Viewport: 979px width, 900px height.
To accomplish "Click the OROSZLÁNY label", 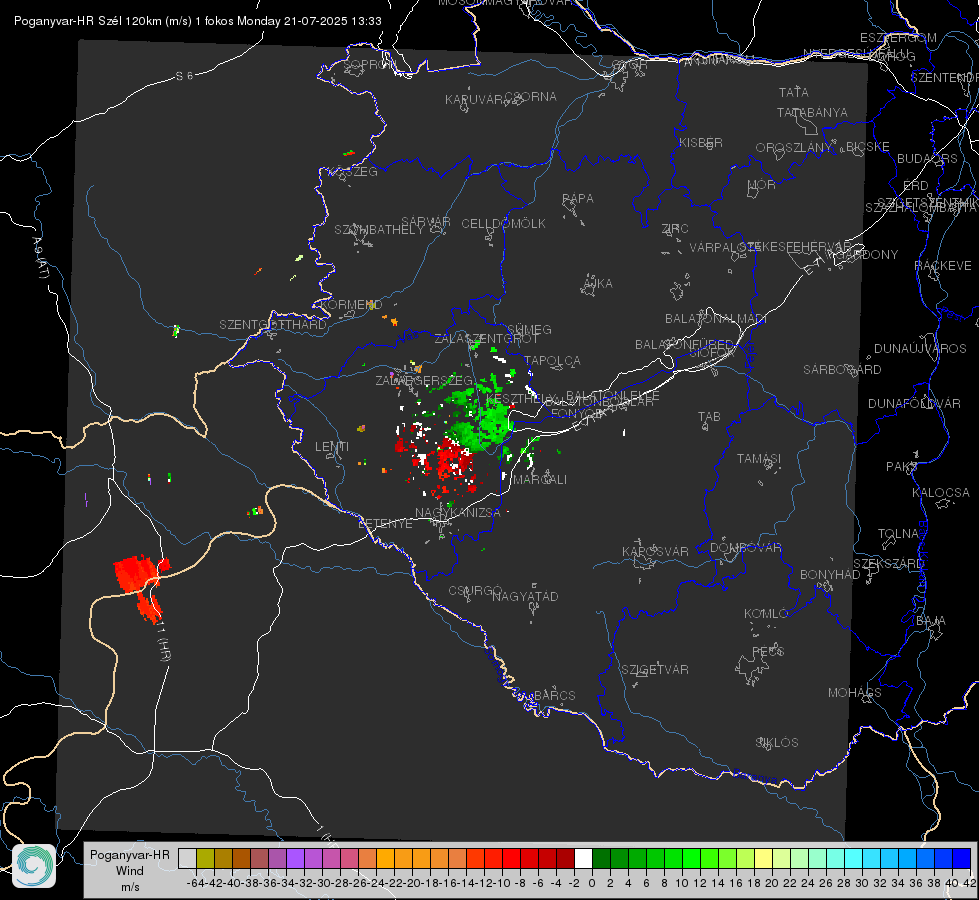I will 794,148.
